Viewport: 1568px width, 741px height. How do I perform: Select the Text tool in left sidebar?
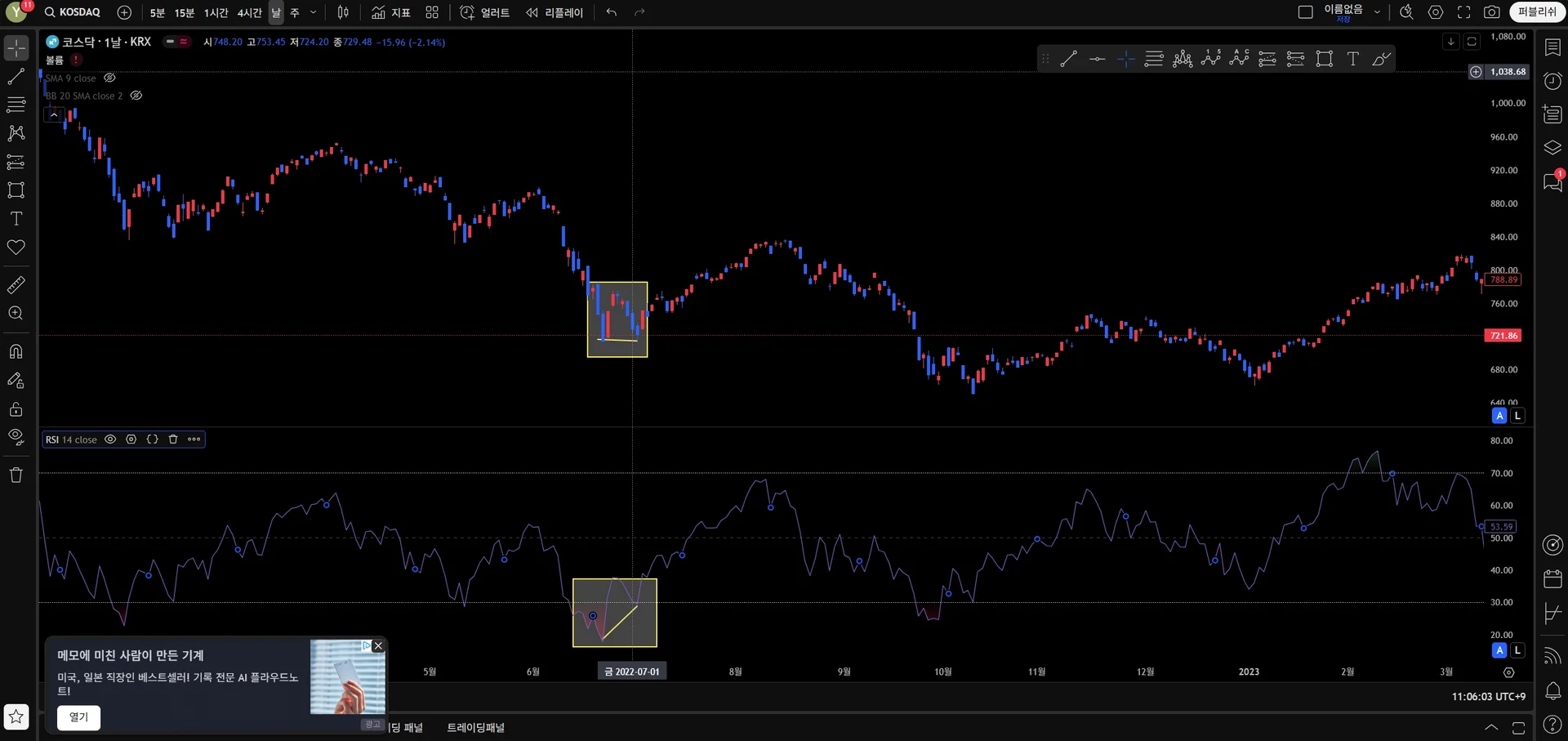16,219
